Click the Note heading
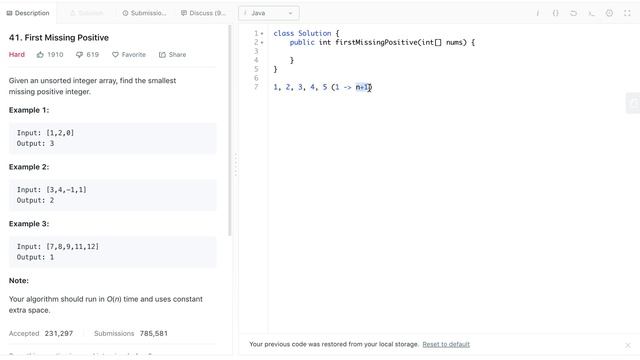 coord(19,281)
